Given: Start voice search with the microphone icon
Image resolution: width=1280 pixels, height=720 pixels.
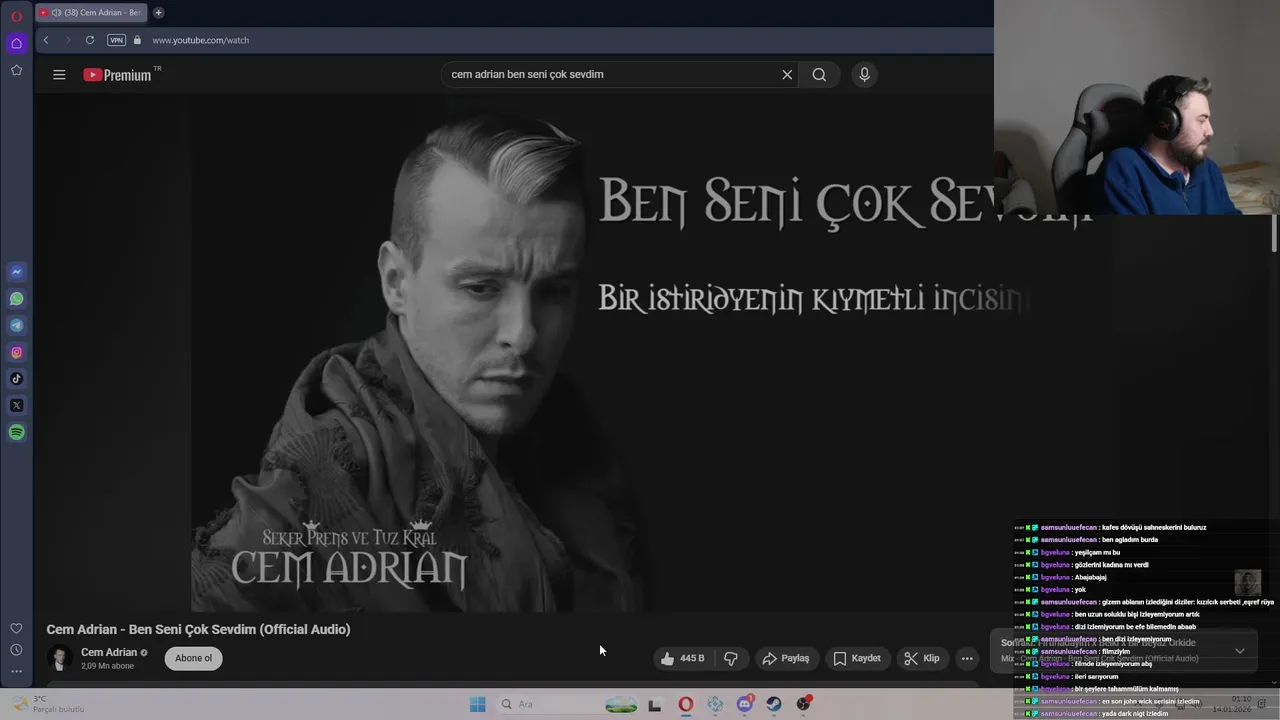Looking at the screenshot, I should click(865, 74).
